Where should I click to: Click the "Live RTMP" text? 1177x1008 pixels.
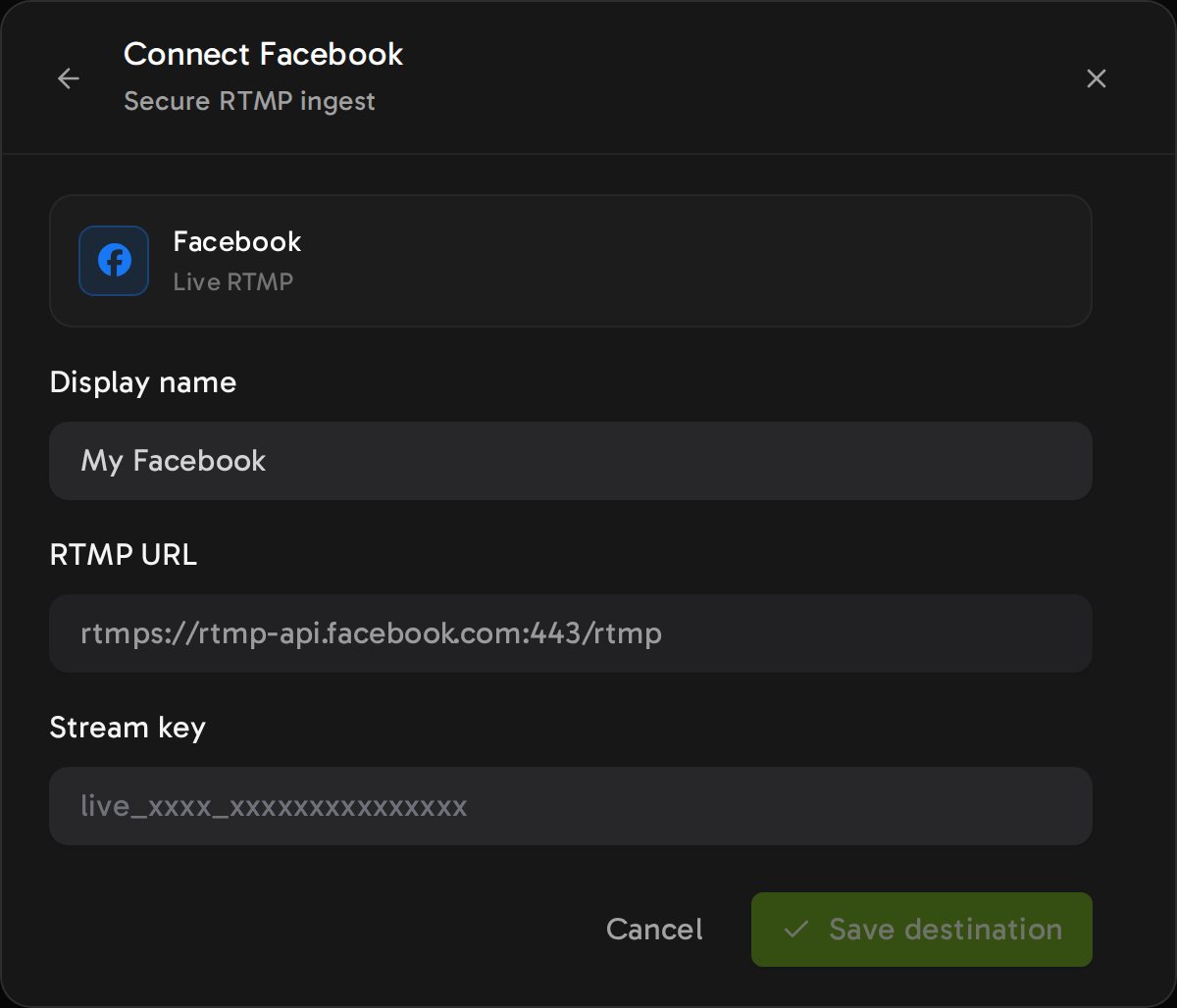tap(233, 282)
